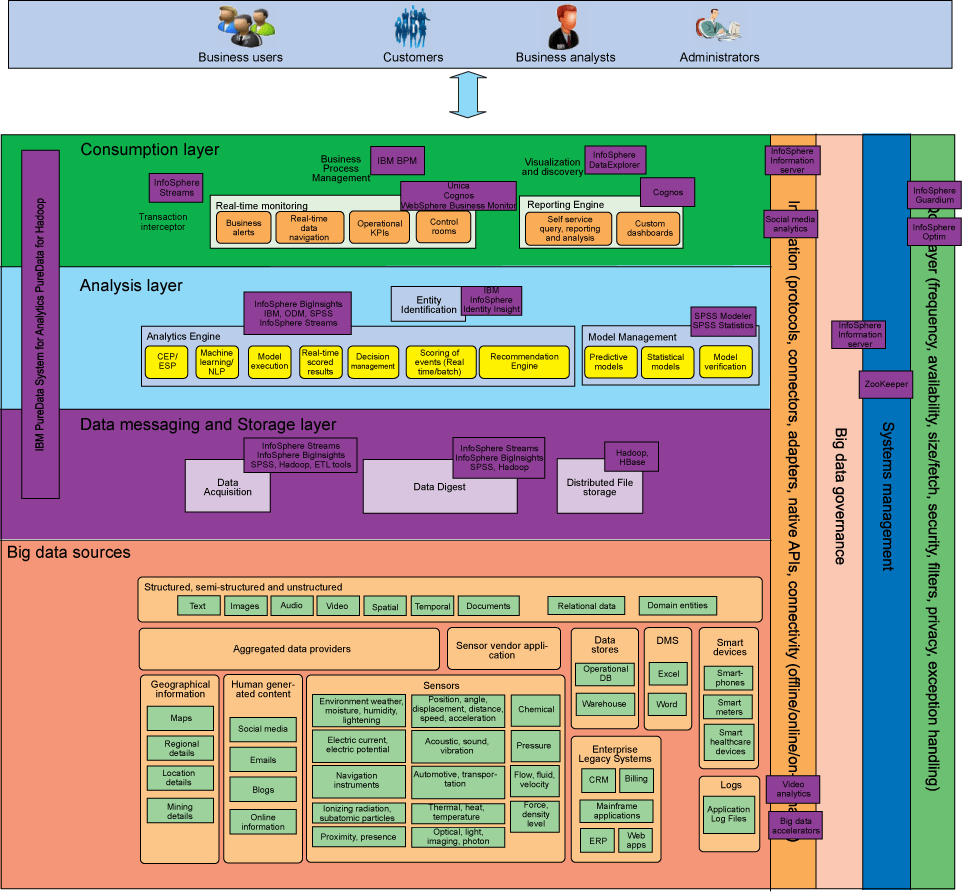Select the IBM BPM product tag

coord(397,161)
